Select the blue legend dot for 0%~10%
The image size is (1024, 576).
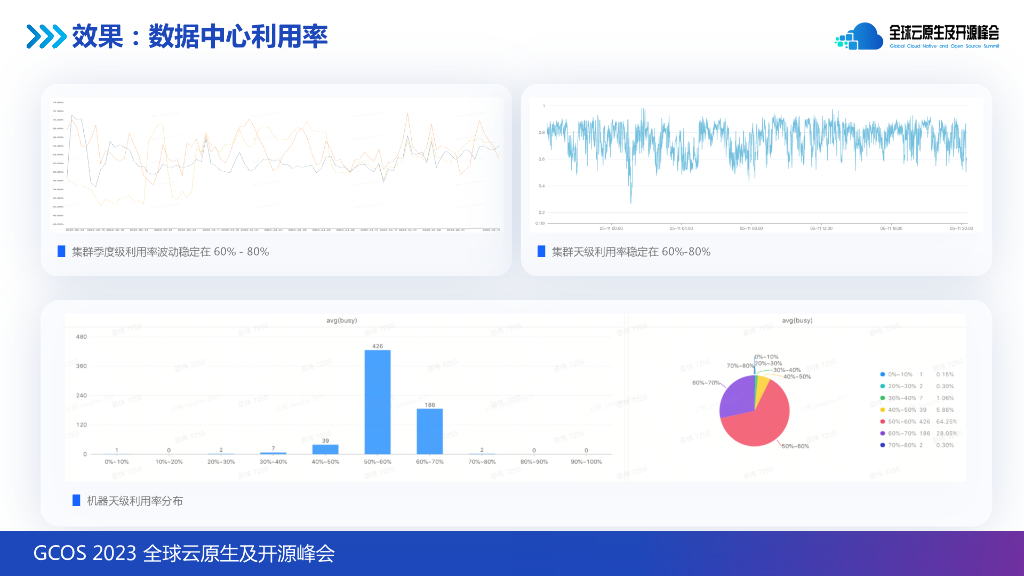(x=882, y=374)
